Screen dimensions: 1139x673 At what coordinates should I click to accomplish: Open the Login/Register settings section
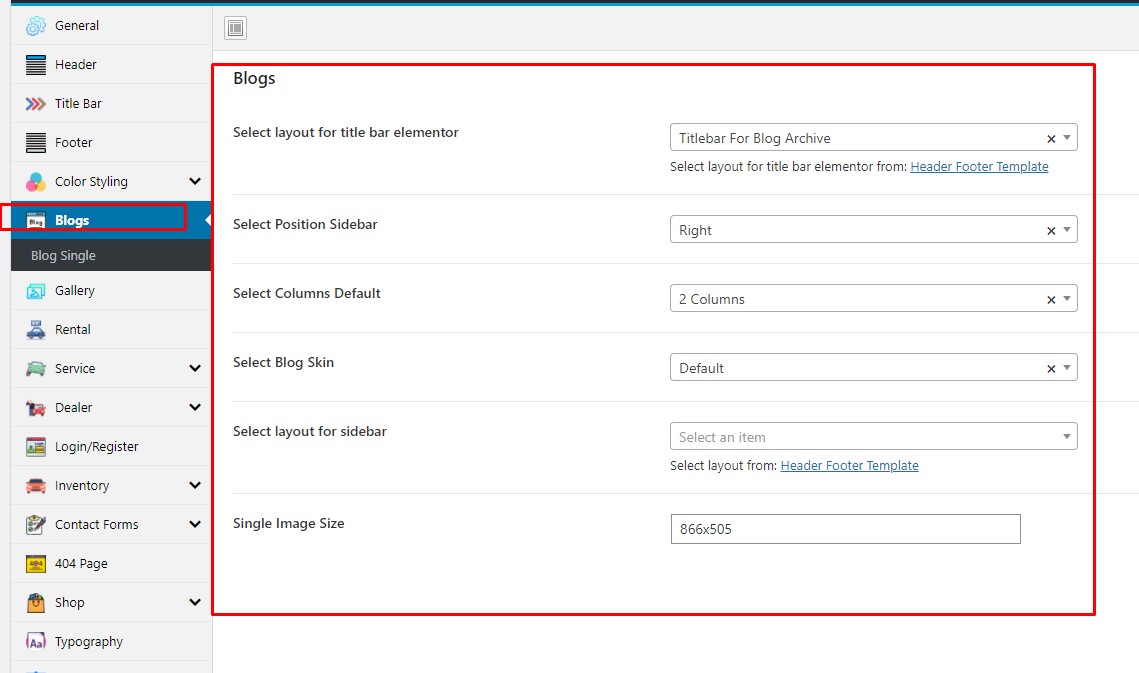[96, 447]
